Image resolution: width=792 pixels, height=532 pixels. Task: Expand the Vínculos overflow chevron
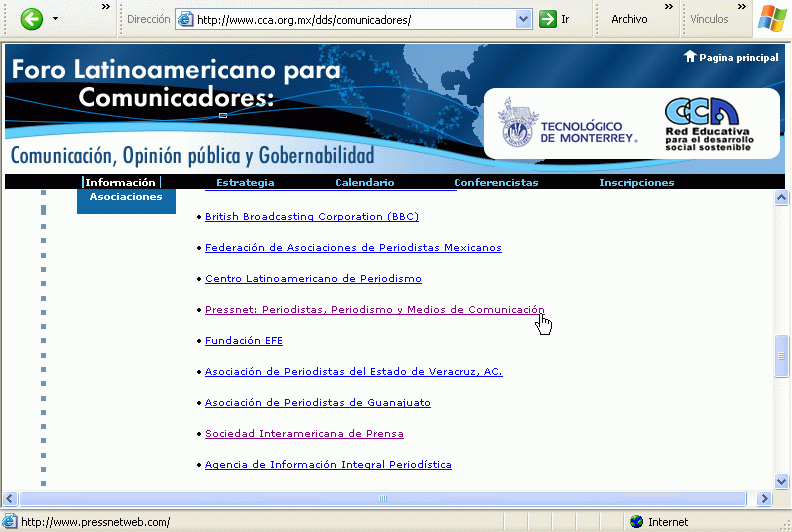pos(741,7)
